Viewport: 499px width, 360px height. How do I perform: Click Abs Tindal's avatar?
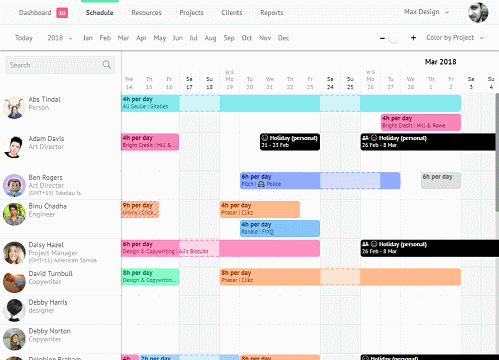pyautogui.click(x=14, y=107)
